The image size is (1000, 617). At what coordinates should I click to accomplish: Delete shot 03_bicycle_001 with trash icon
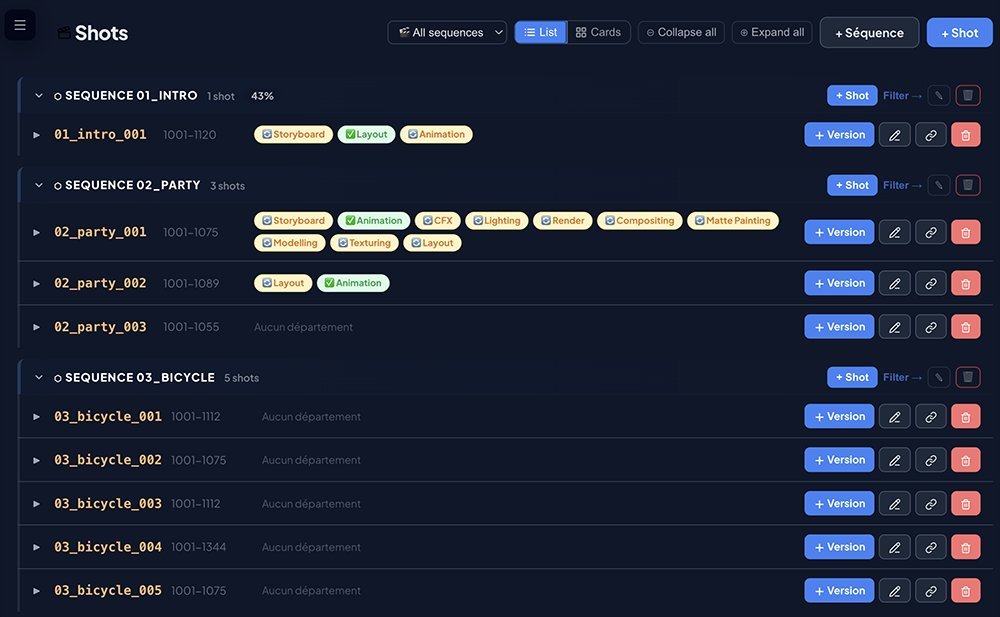(965, 417)
